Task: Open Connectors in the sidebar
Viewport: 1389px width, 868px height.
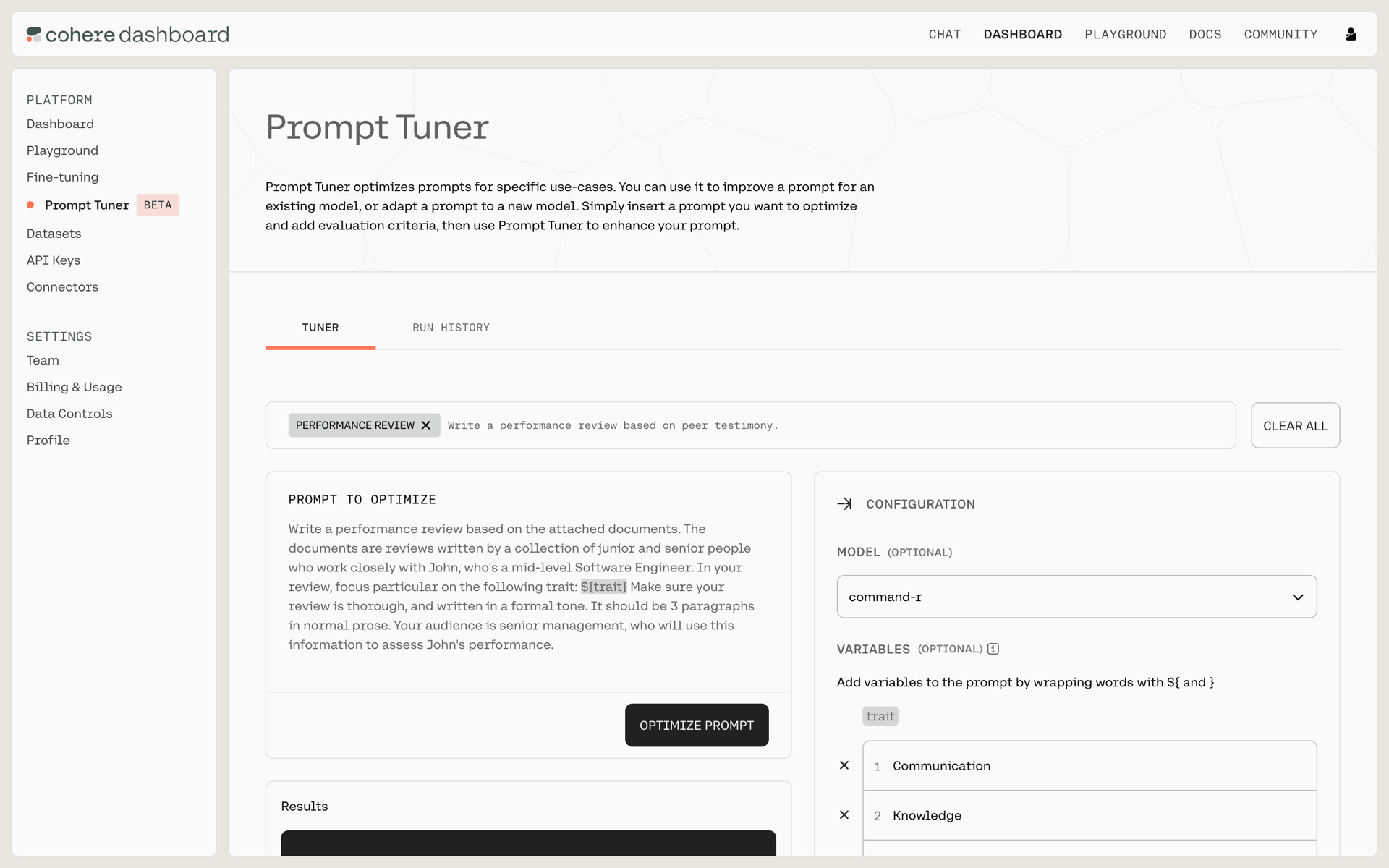Action: [x=62, y=287]
